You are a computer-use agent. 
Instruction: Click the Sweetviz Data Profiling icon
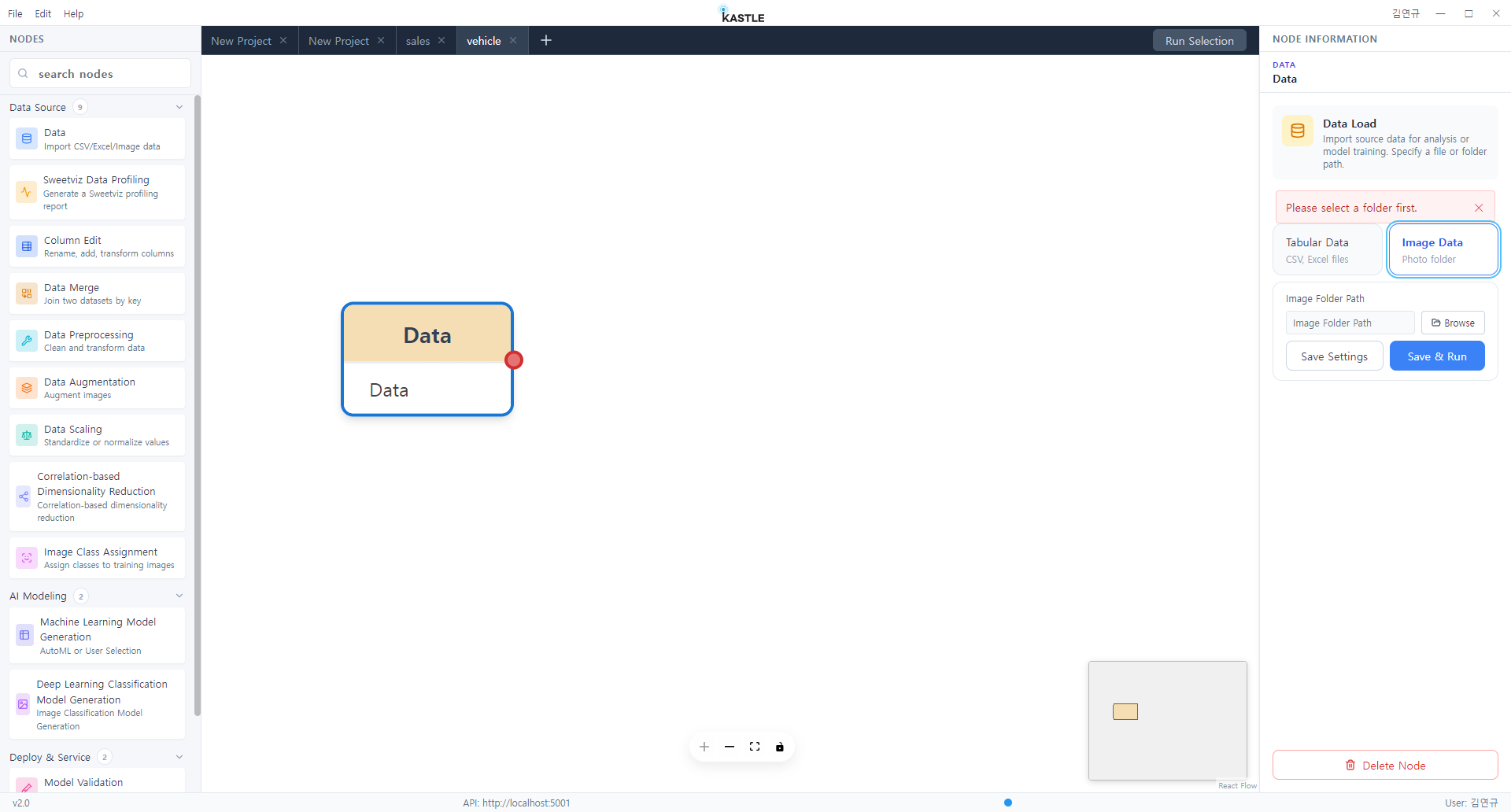(x=26, y=192)
